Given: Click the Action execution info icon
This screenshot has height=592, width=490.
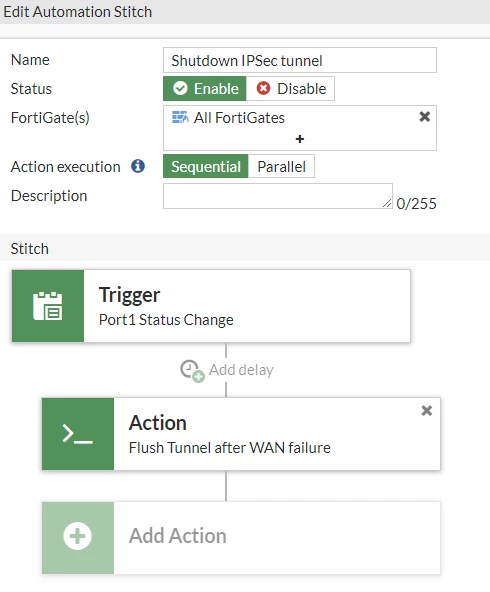Looking at the screenshot, I should [138, 166].
